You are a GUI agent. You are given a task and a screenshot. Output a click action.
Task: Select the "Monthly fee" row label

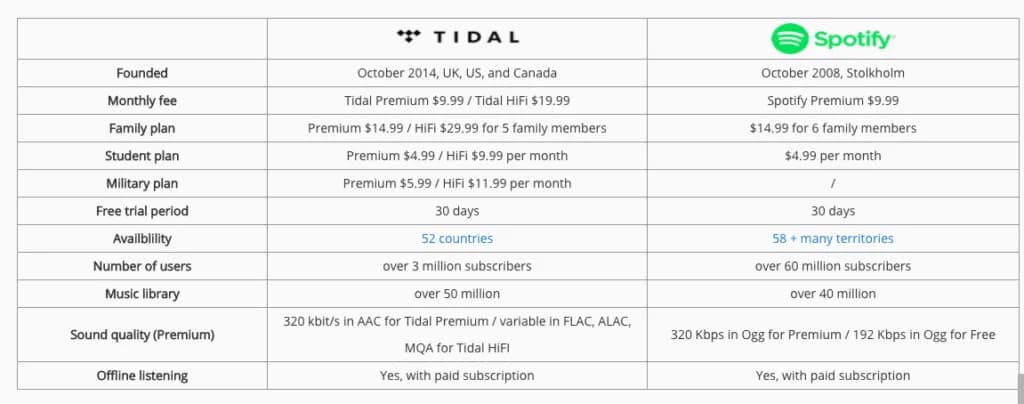click(x=142, y=101)
